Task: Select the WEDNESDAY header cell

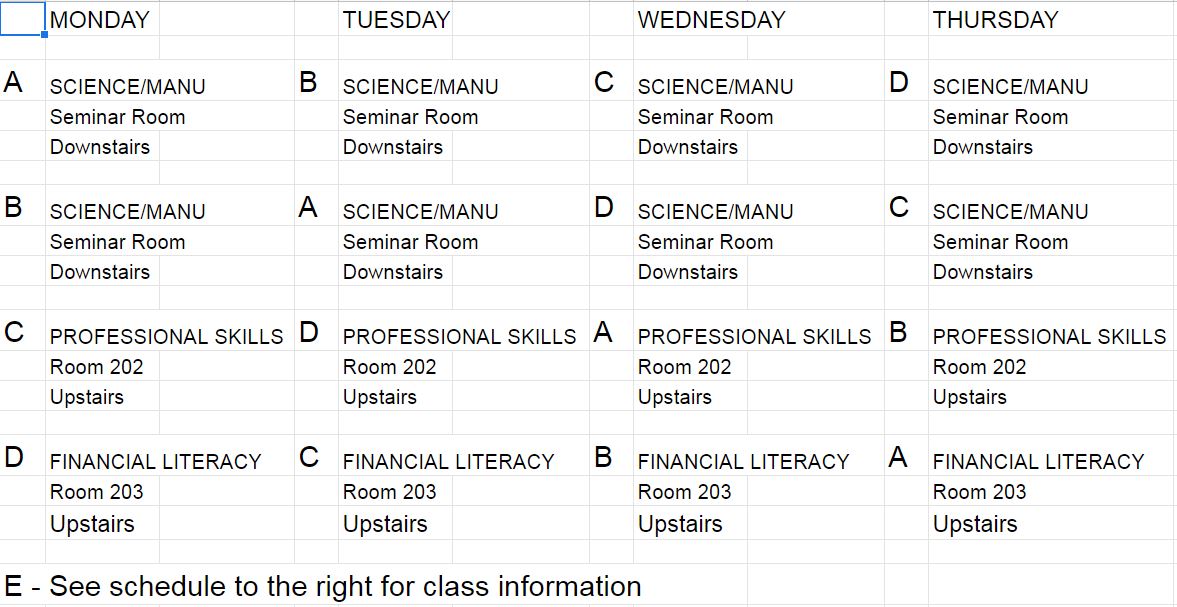Action: pos(711,20)
